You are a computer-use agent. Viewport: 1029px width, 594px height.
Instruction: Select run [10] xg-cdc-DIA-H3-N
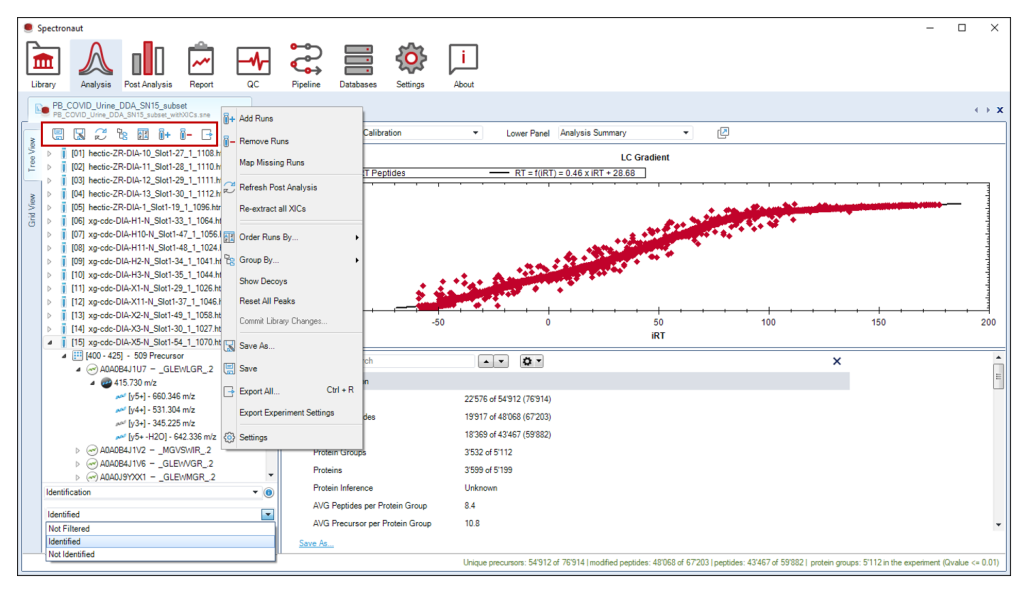coord(146,275)
